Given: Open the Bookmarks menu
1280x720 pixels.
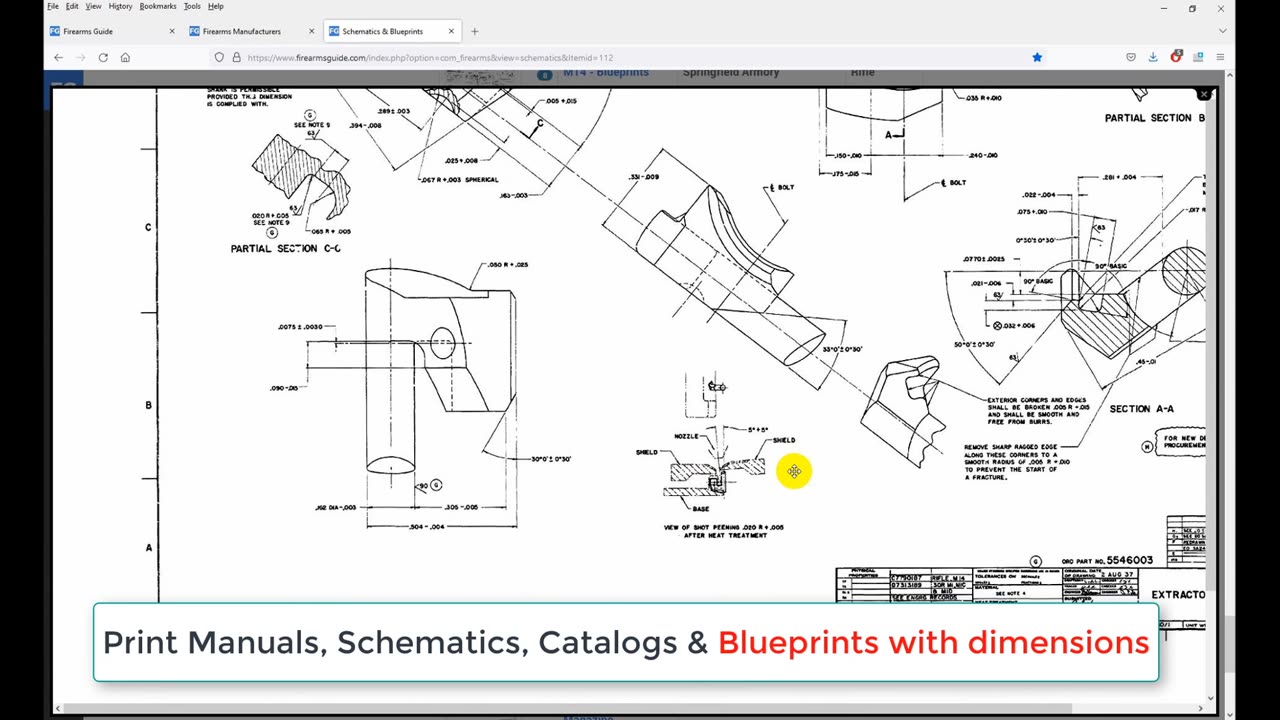Looking at the screenshot, I should pos(158,6).
